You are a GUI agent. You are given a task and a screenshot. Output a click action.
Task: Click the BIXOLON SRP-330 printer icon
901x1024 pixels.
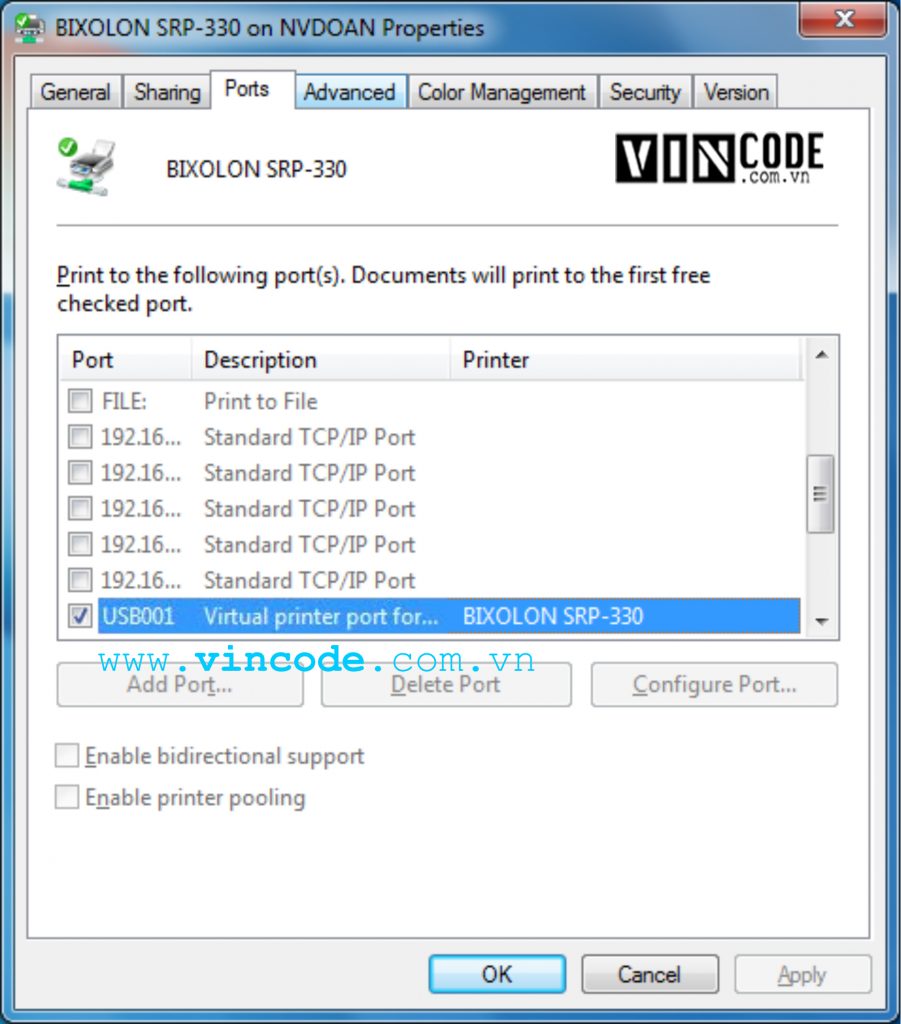(x=86, y=167)
